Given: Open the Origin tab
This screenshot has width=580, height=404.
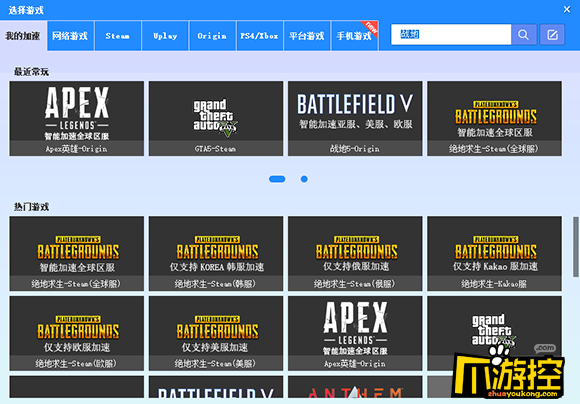Looking at the screenshot, I should [212, 36].
